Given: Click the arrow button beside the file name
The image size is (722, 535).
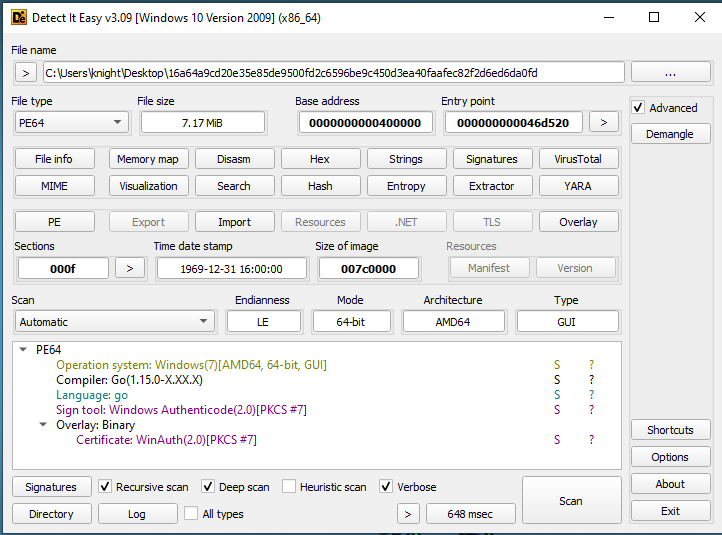Looking at the screenshot, I should click(26, 73).
